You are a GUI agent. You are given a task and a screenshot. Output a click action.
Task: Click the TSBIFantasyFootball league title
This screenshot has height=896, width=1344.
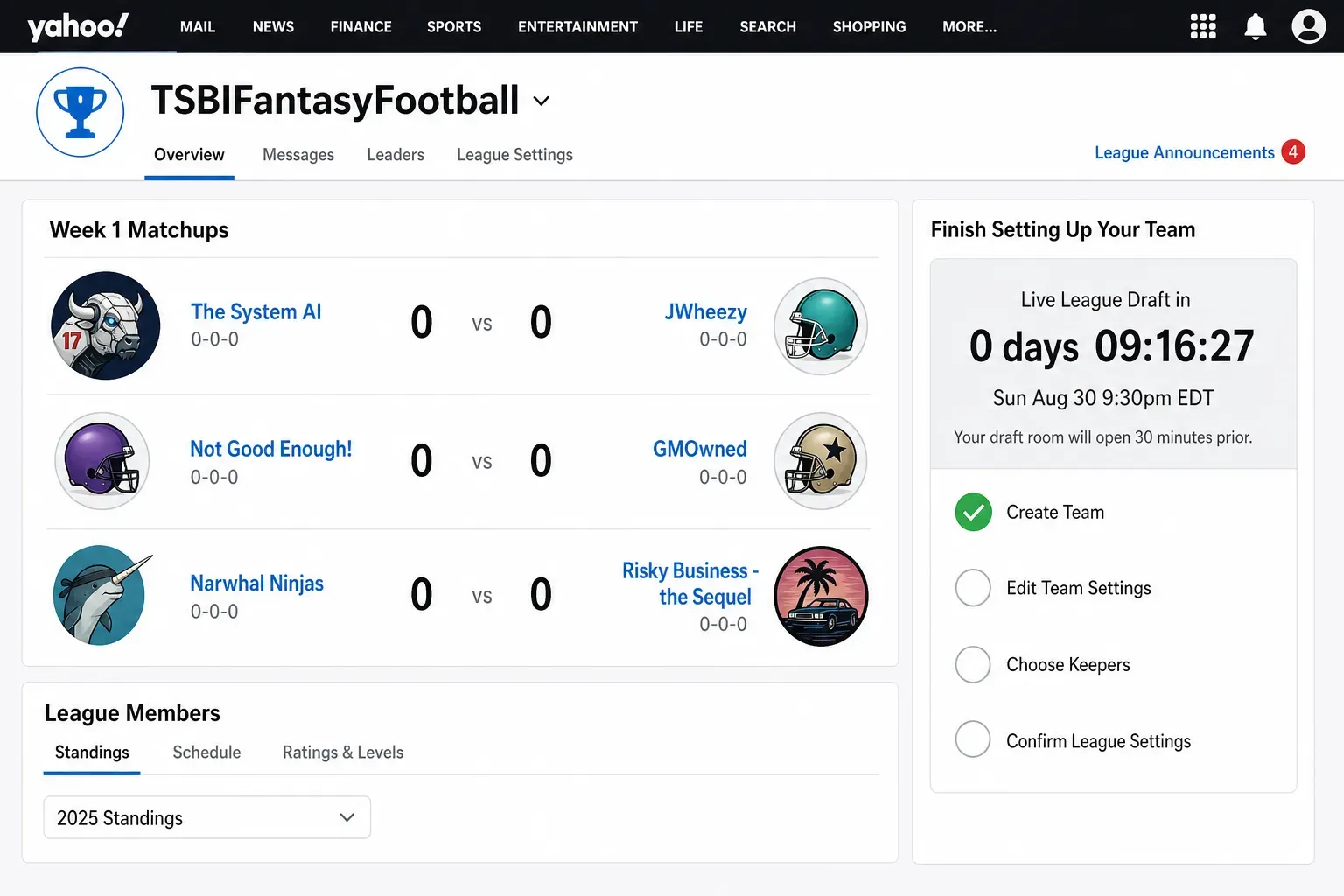(335, 101)
